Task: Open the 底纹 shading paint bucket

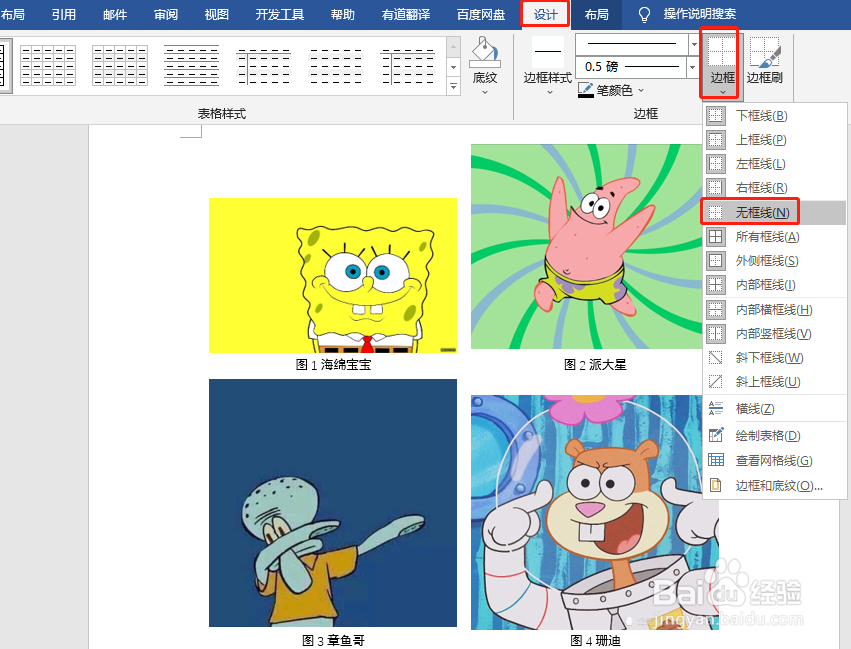Action: (x=485, y=52)
